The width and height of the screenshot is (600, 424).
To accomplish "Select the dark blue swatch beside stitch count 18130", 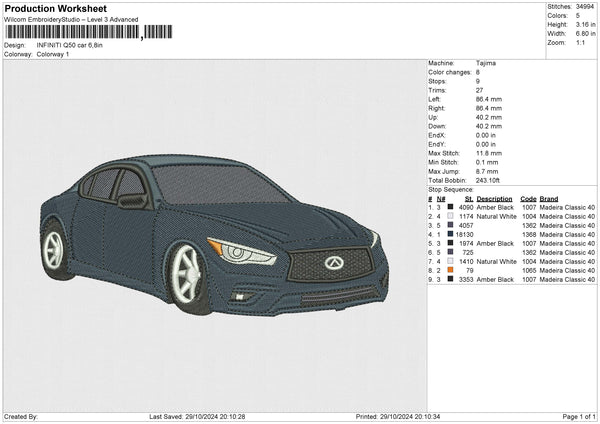I will click(x=450, y=234).
